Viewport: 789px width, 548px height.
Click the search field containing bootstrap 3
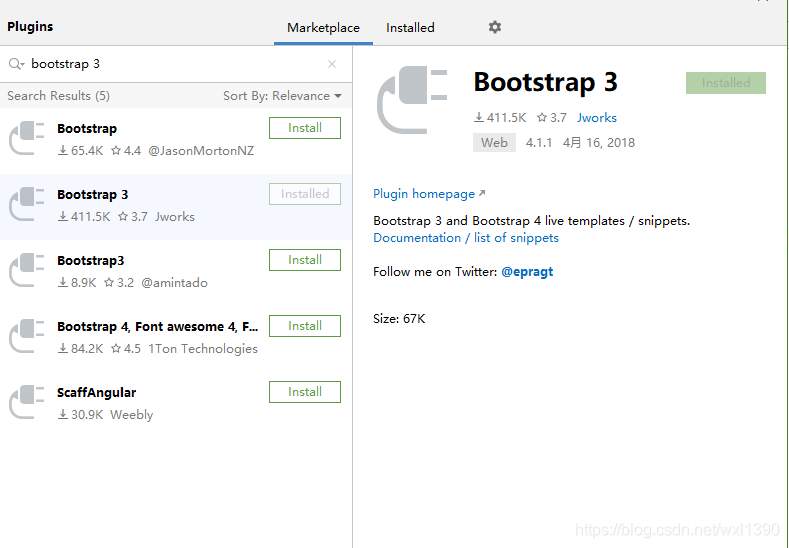coord(174,64)
